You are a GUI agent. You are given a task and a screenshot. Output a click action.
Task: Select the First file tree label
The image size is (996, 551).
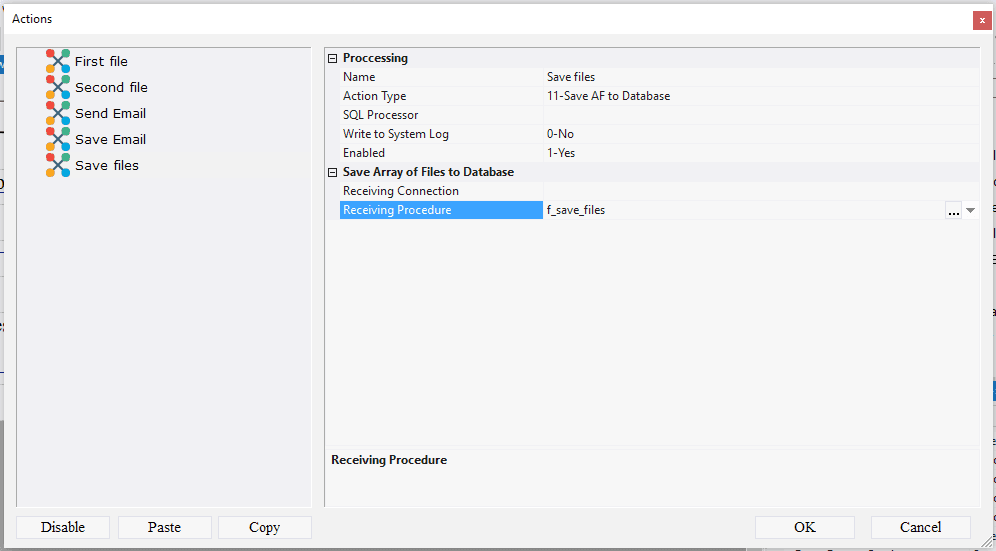click(101, 61)
